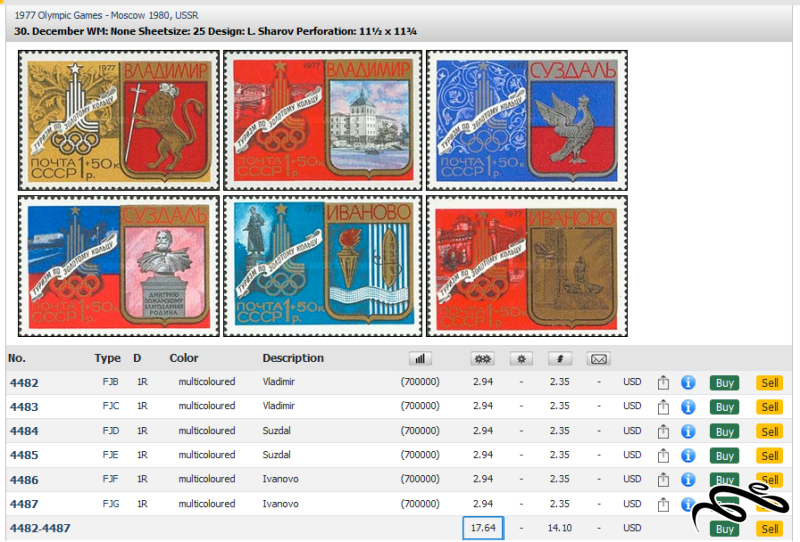The height and width of the screenshot is (542, 800).
Task: Click share icon for stamp 4486
Action: [x=663, y=480]
